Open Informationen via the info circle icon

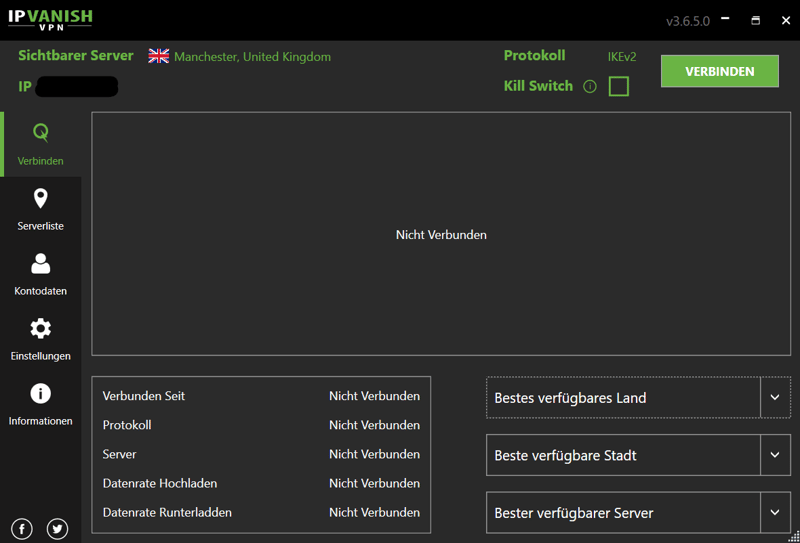point(40,393)
